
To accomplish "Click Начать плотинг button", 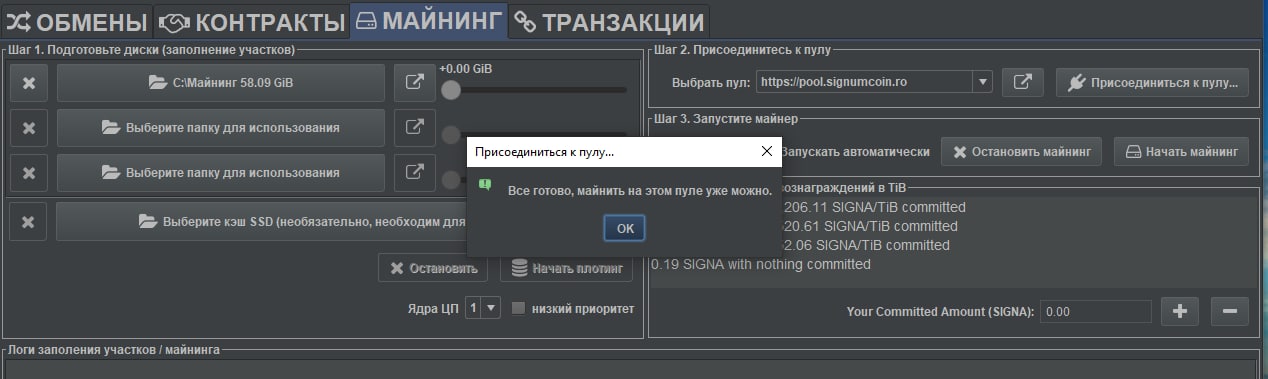I will point(567,268).
